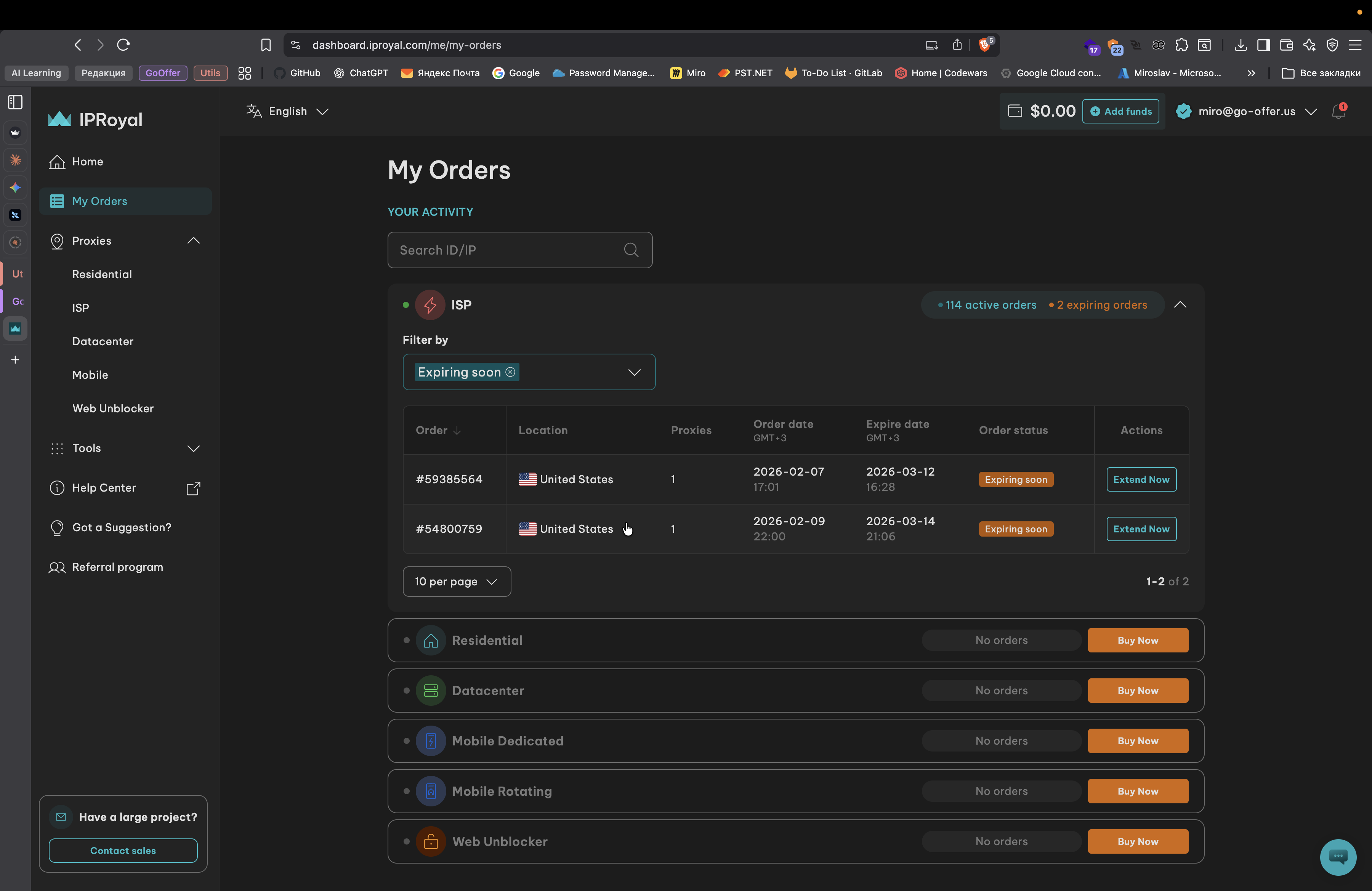Go to Residential proxies in sidebar
The width and height of the screenshot is (1372, 891).
point(102,274)
